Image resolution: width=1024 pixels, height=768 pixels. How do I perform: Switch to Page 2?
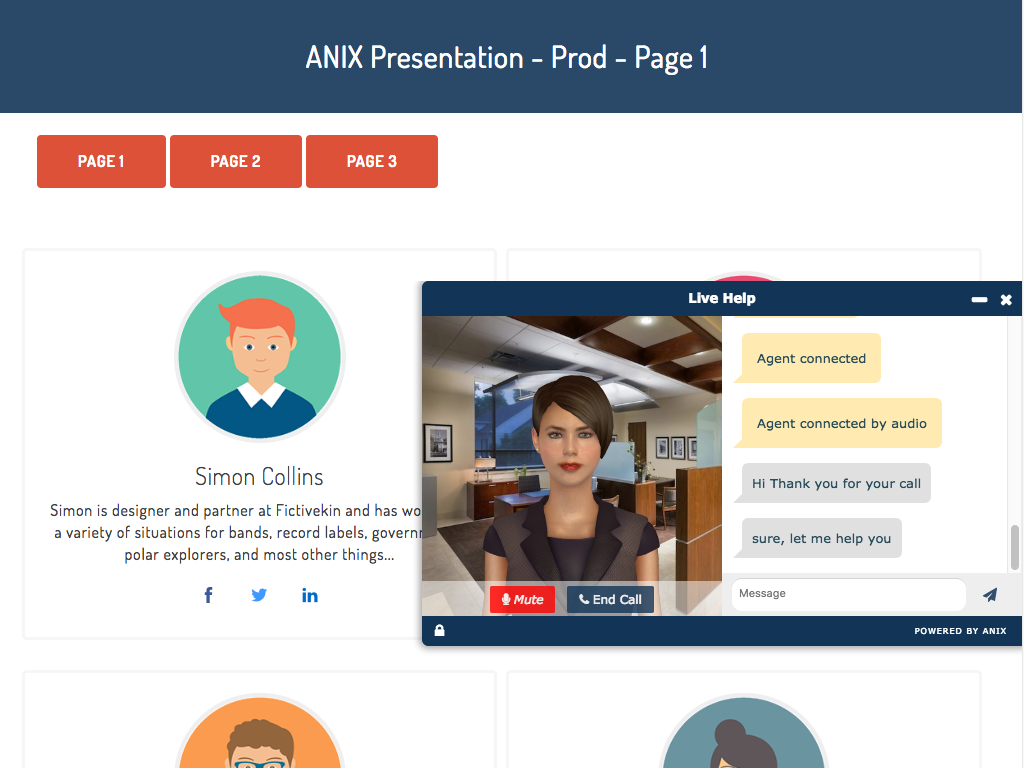pyautogui.click(x=236, y=161)
